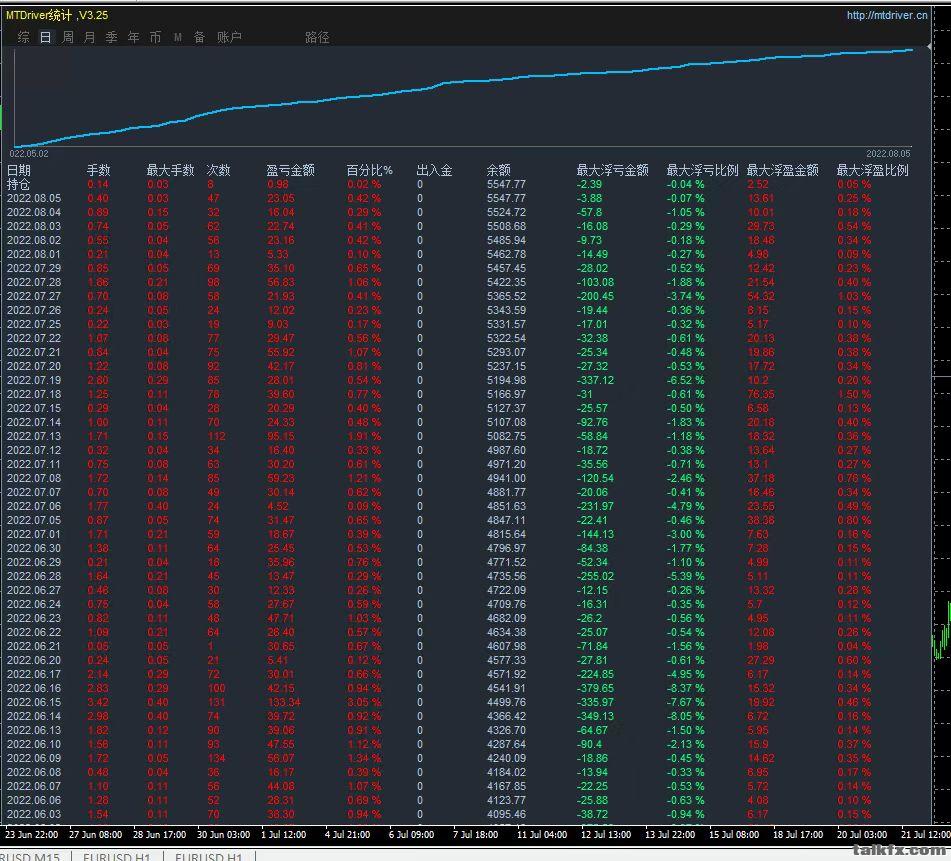Click the MTDriver统计 ,V3.25 title
Image resolution: width=951 pixels, height=861 pixels.
57,15
